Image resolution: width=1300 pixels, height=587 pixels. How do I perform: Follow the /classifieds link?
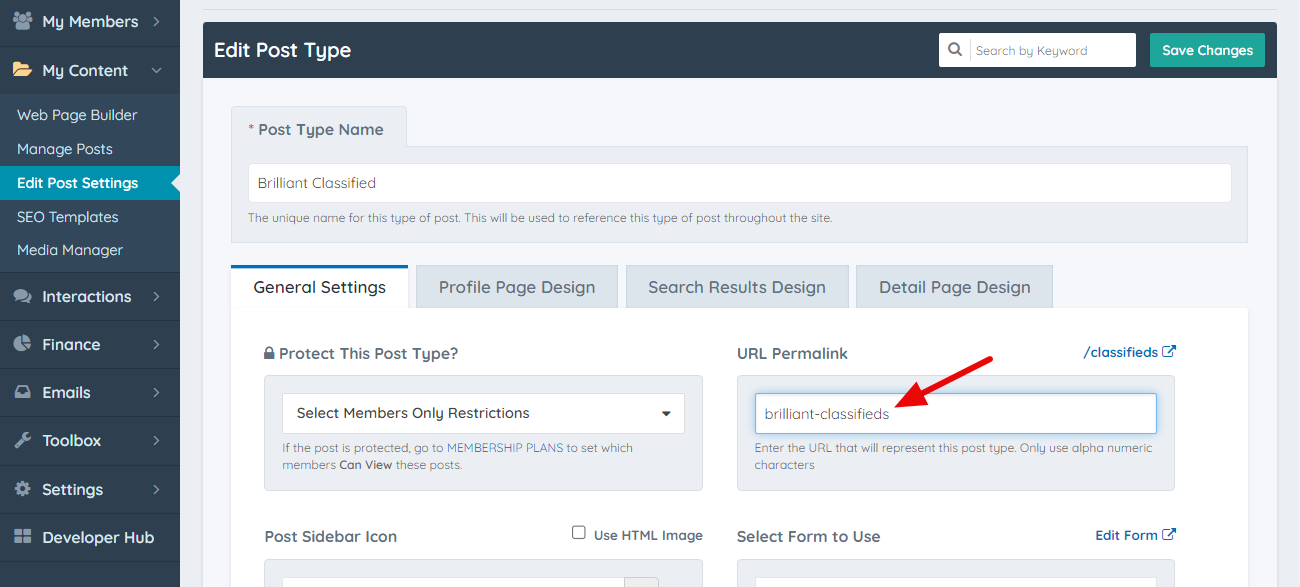pyautogui.click(x=1120, y=352)
